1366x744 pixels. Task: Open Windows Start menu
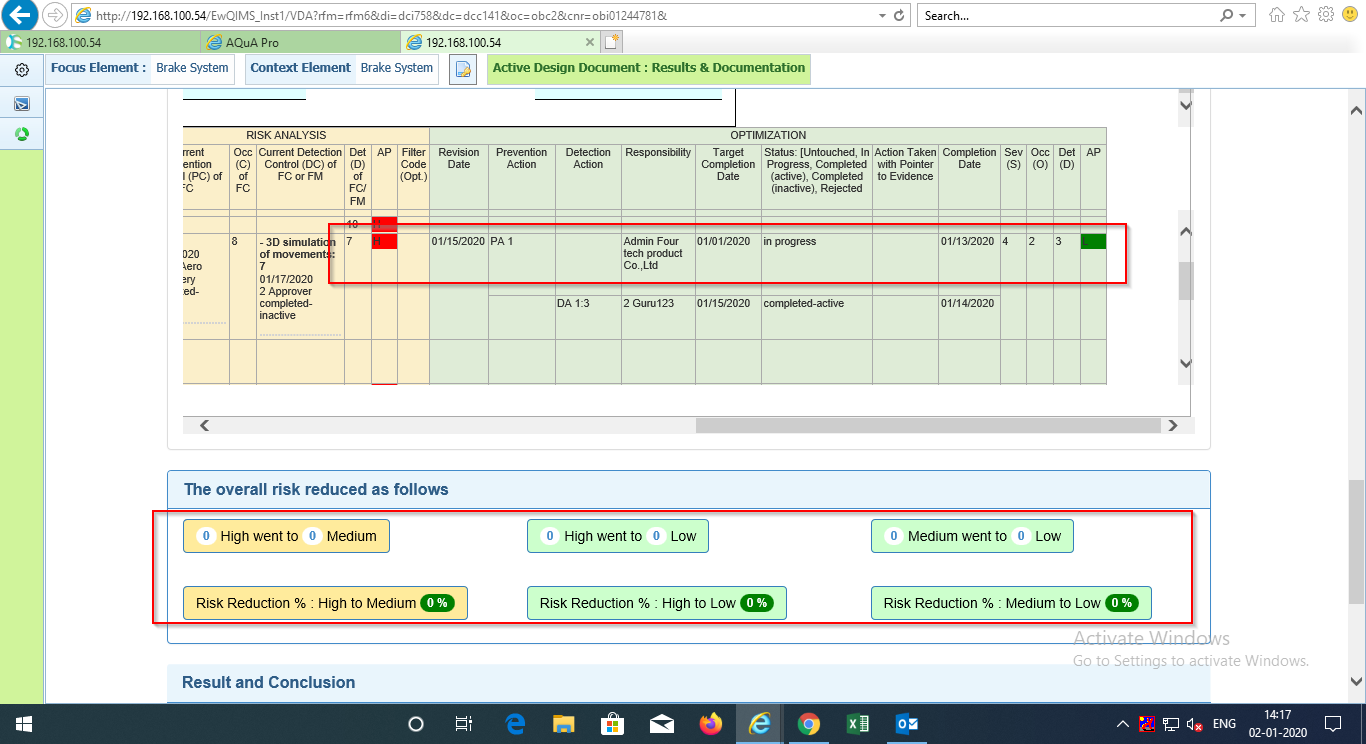point(23,723)
